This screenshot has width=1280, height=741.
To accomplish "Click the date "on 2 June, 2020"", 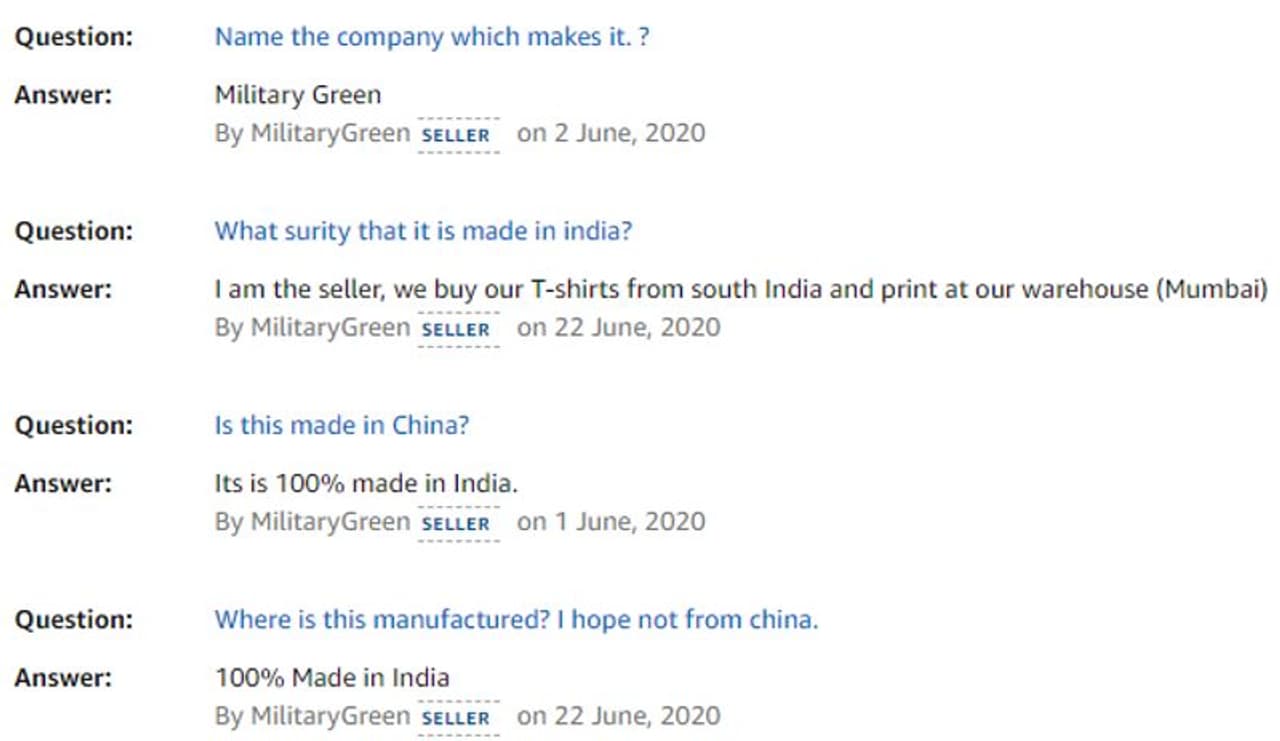I will click(x=610, y=133).
